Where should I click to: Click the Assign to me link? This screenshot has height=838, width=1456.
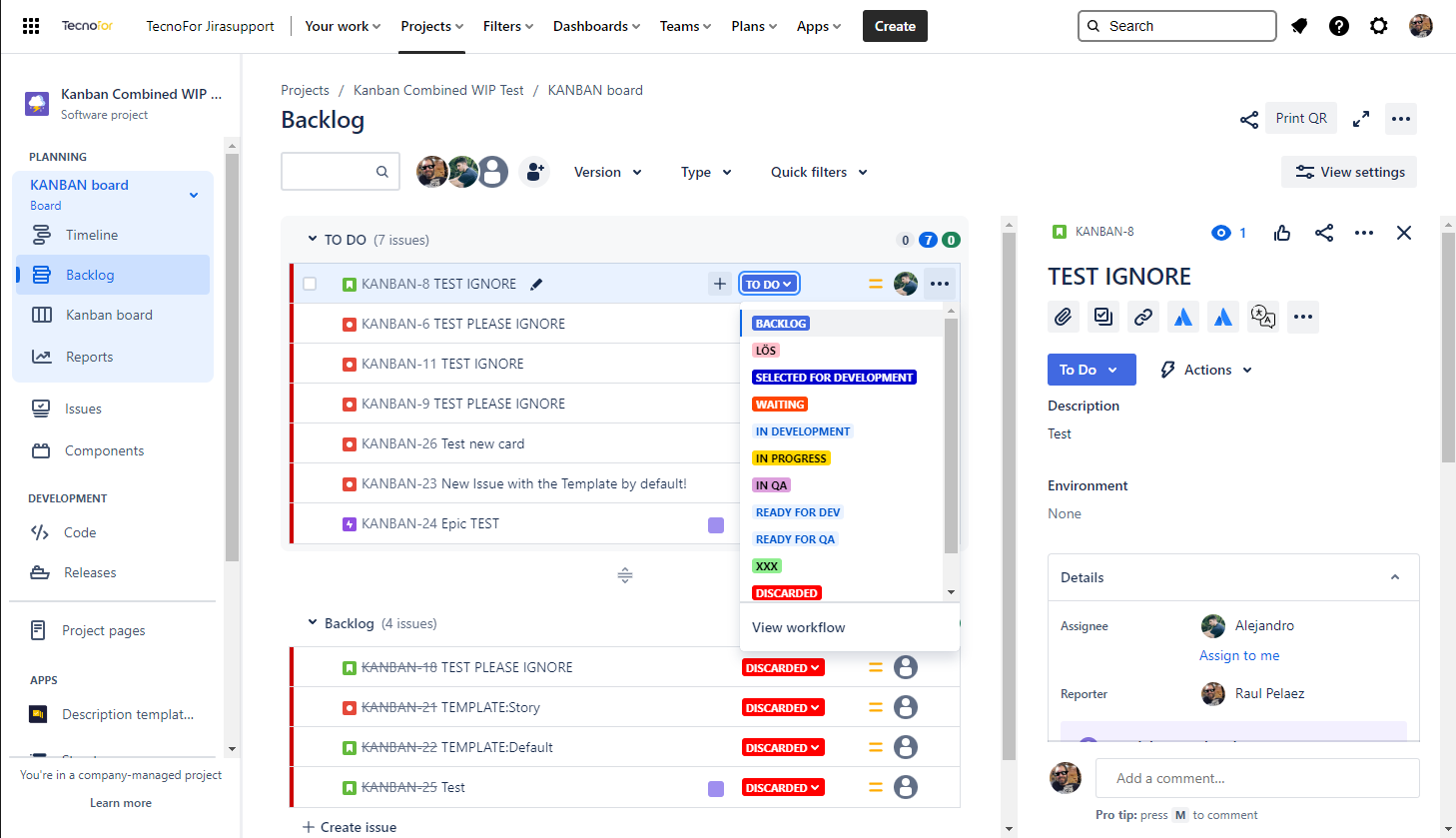coord(1239,655)
